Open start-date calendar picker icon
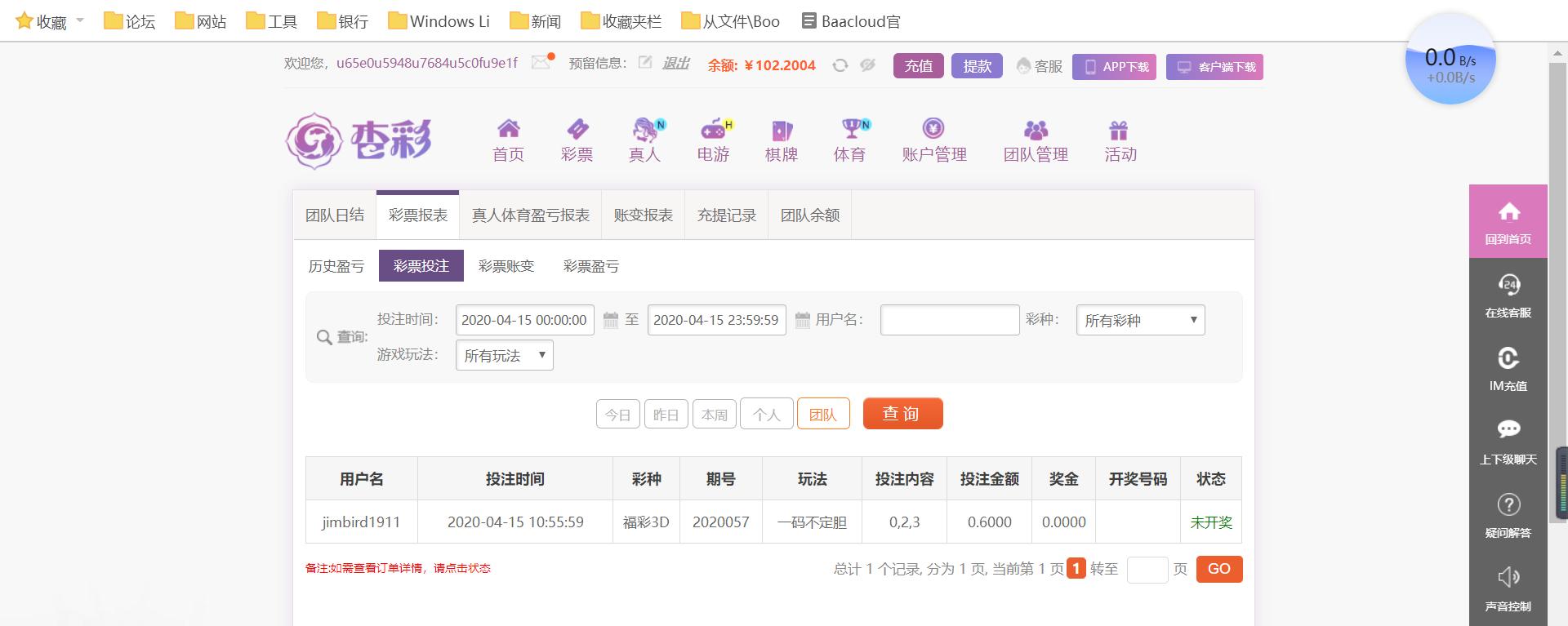The image size is (1568, 626). [610, 320]
